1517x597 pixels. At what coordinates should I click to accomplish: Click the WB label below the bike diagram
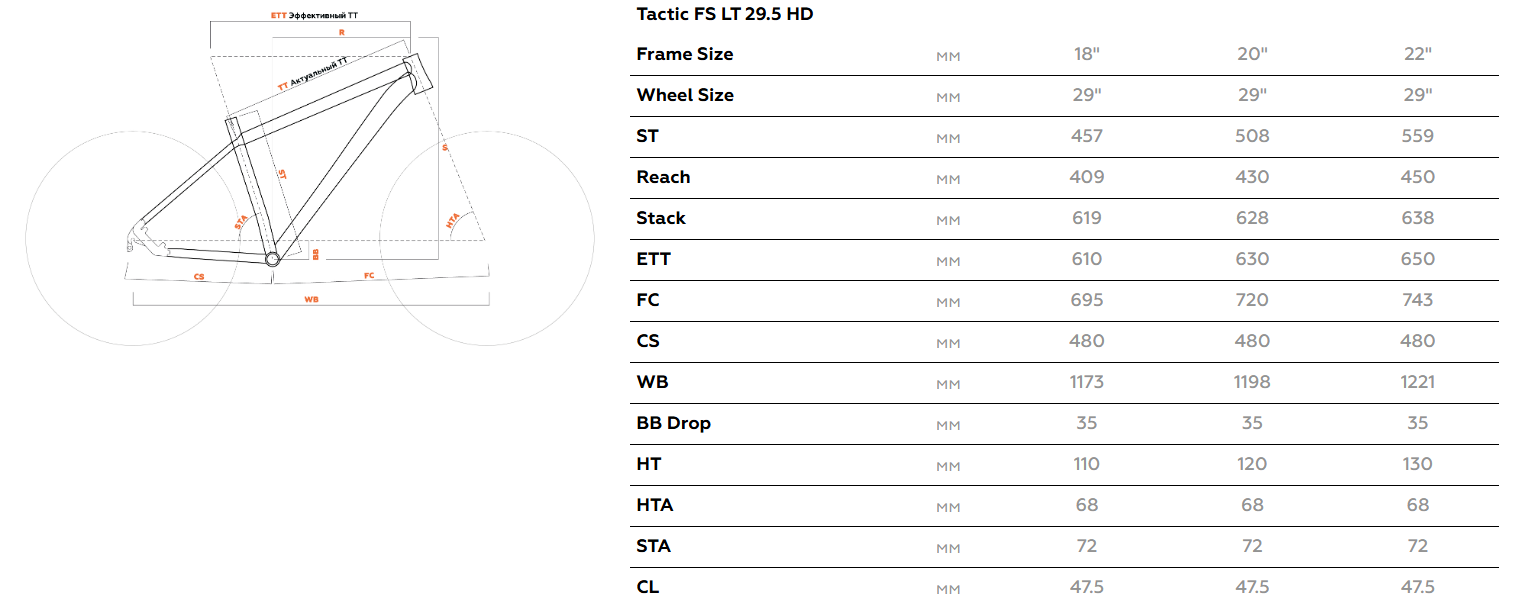[311, 298]
